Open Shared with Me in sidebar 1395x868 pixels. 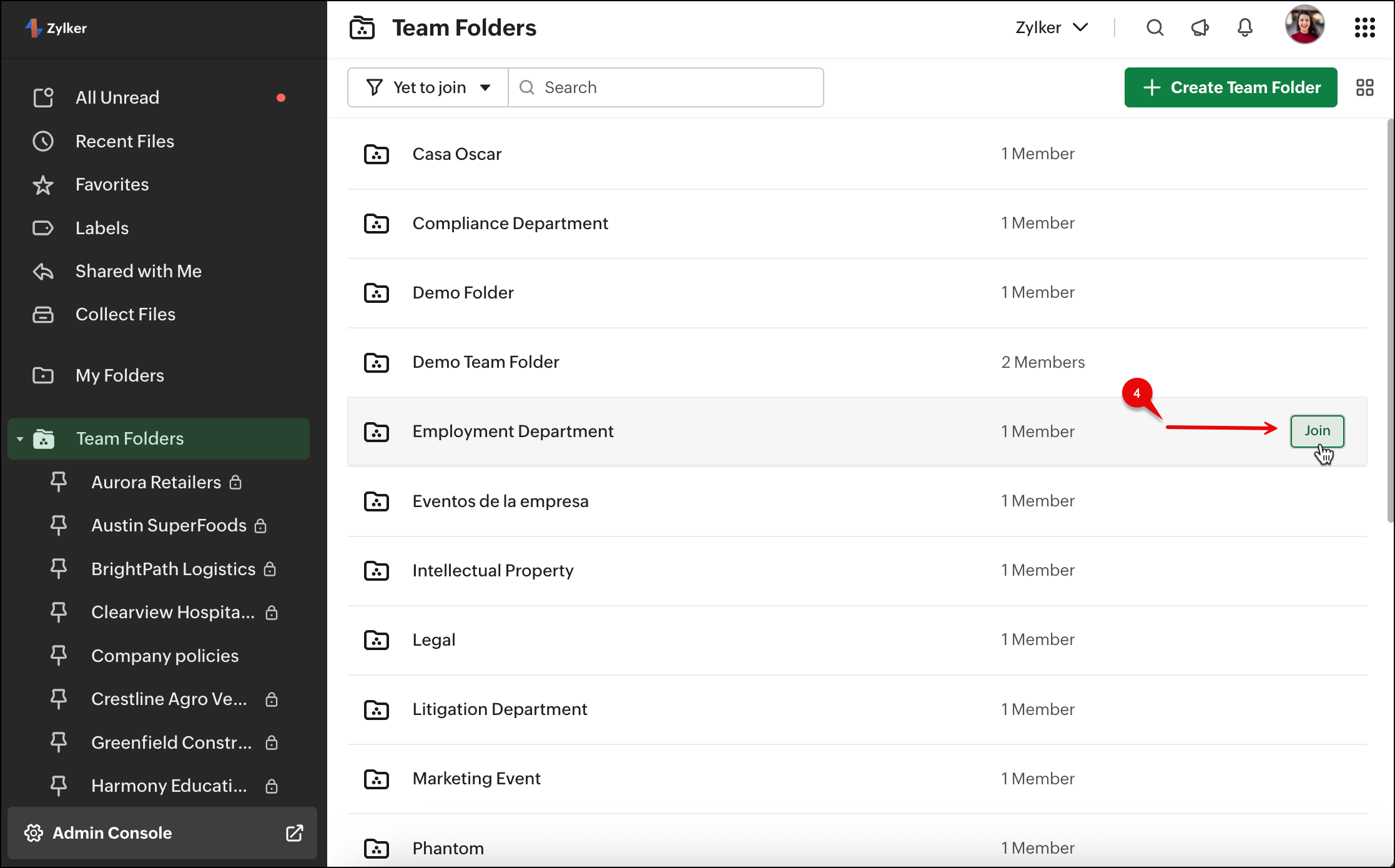pos(138,271)
